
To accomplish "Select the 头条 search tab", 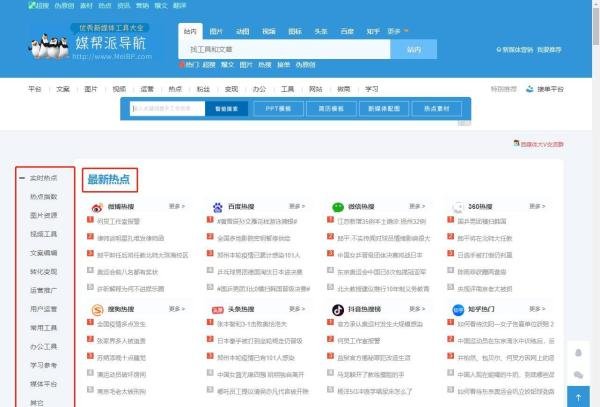I will coord(321,31).
